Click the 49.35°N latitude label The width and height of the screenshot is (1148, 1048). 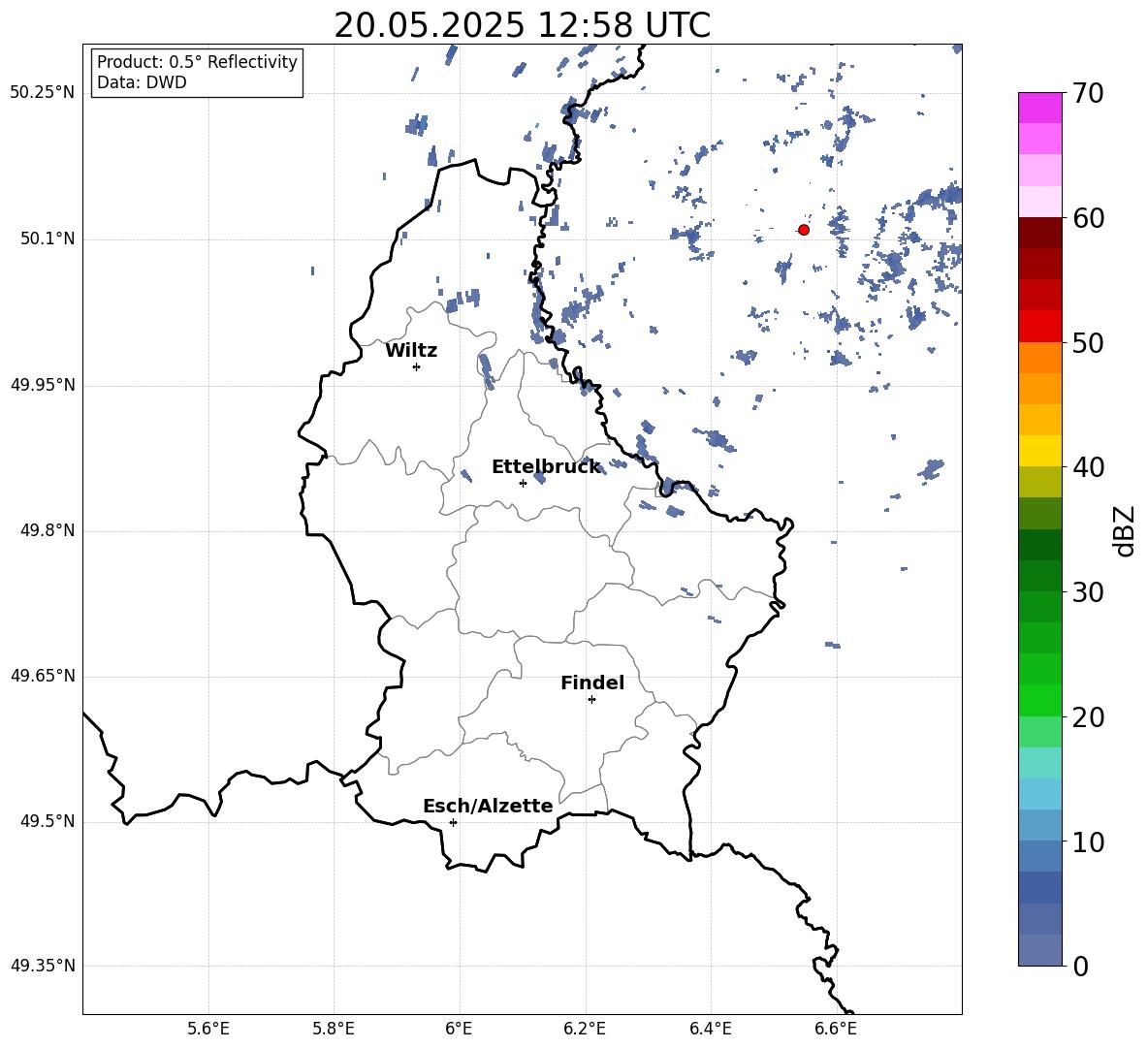[43, 966]
